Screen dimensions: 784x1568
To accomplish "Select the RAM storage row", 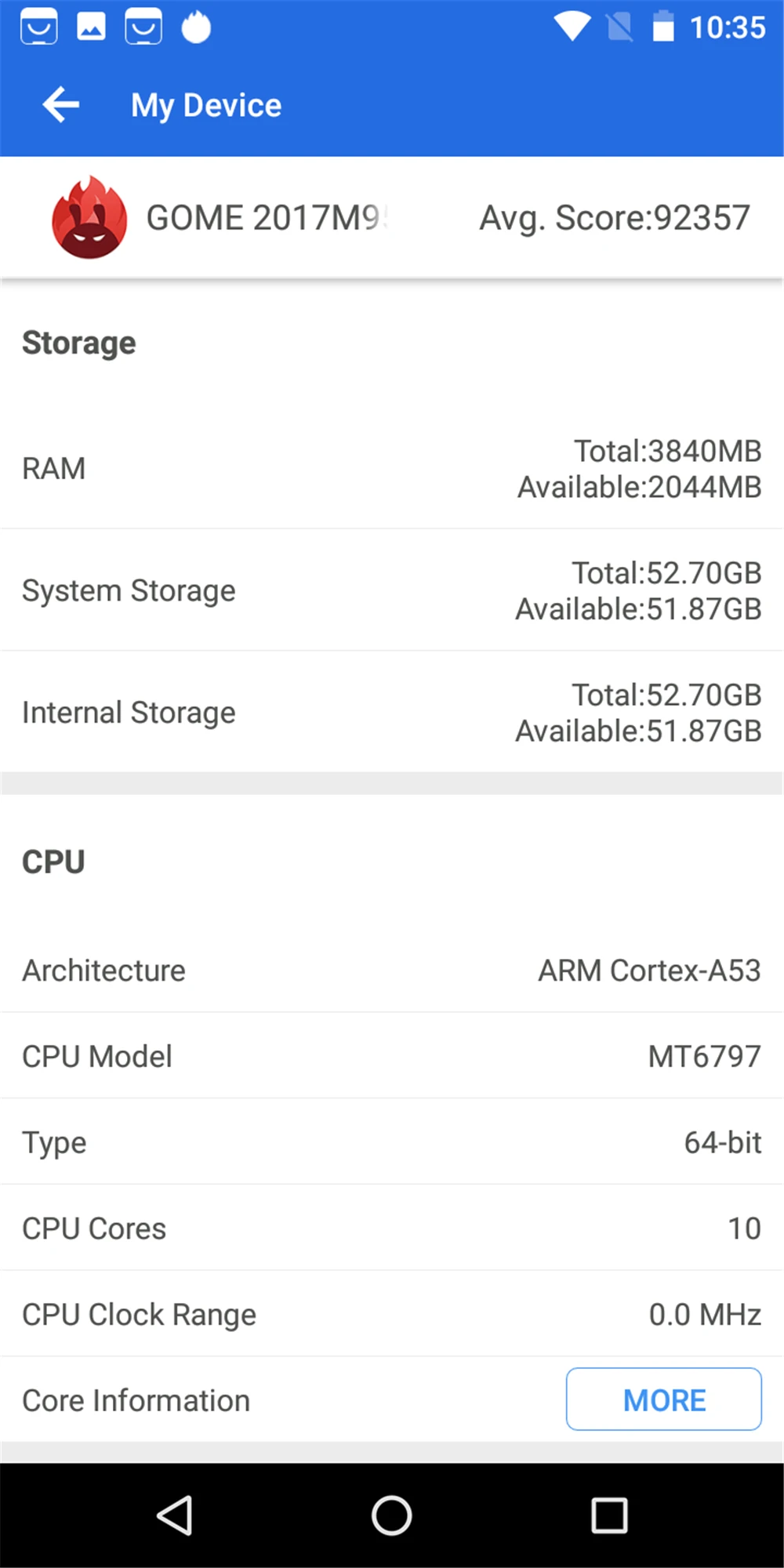I will (392, 469).
